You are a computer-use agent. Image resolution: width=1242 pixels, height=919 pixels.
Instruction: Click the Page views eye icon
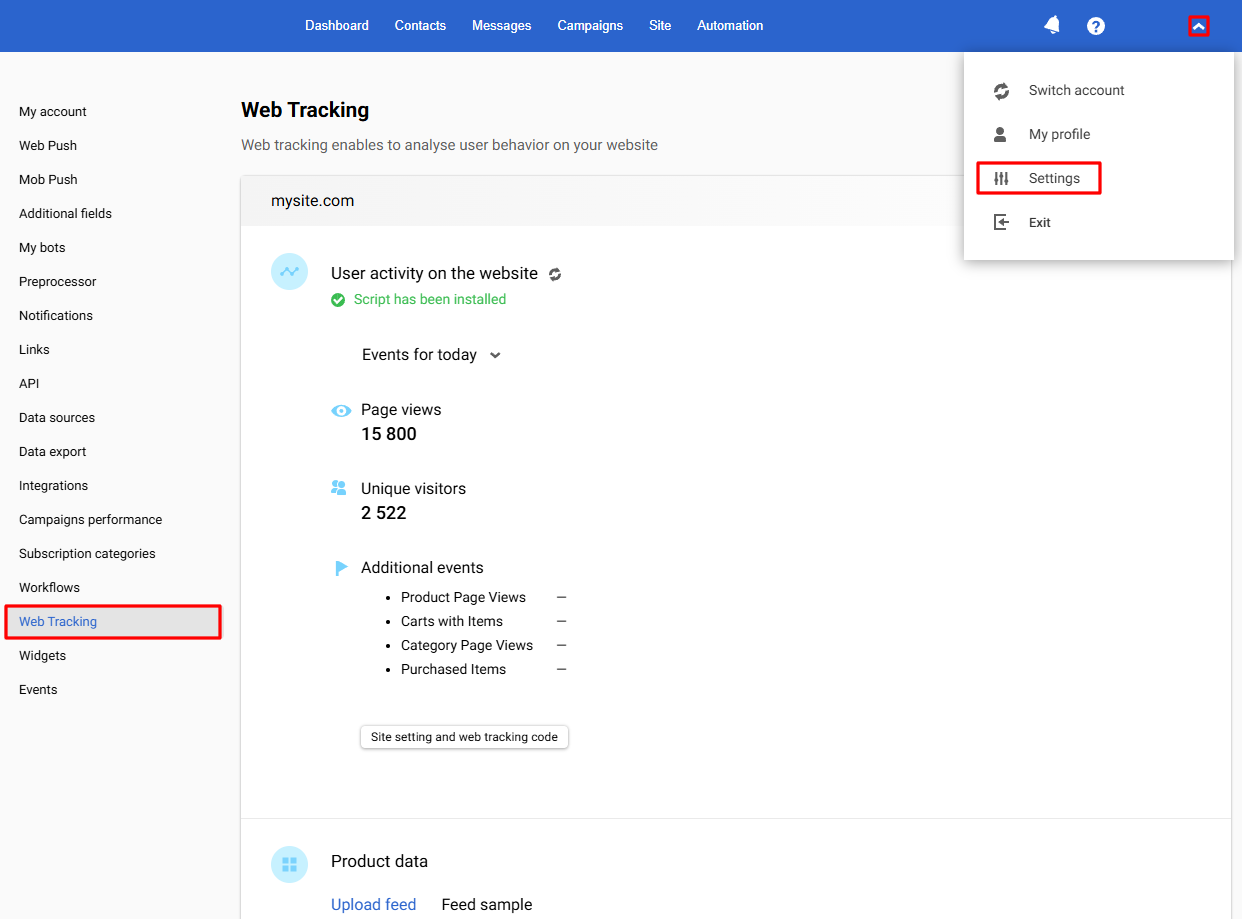point(341,410)
